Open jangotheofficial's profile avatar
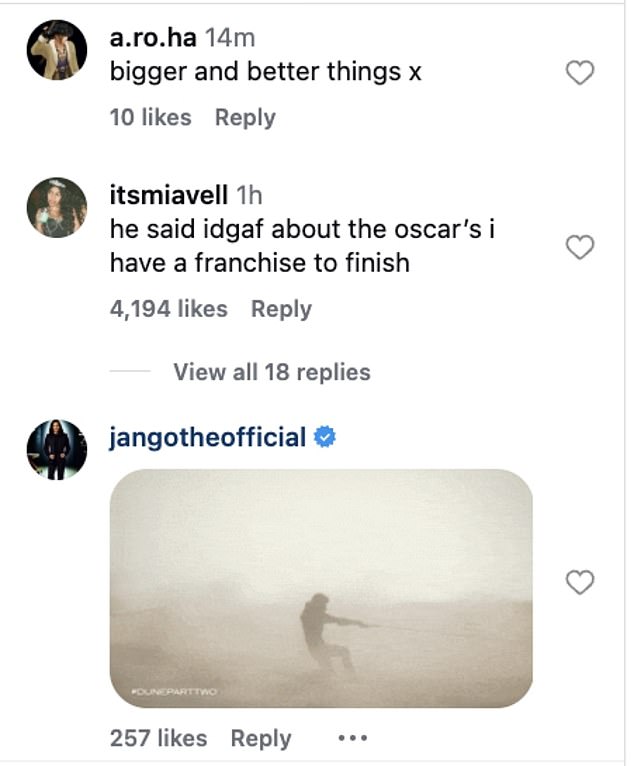Image resolution: width=634 pixels, height=766 pixels. click(x=56, y=449)
